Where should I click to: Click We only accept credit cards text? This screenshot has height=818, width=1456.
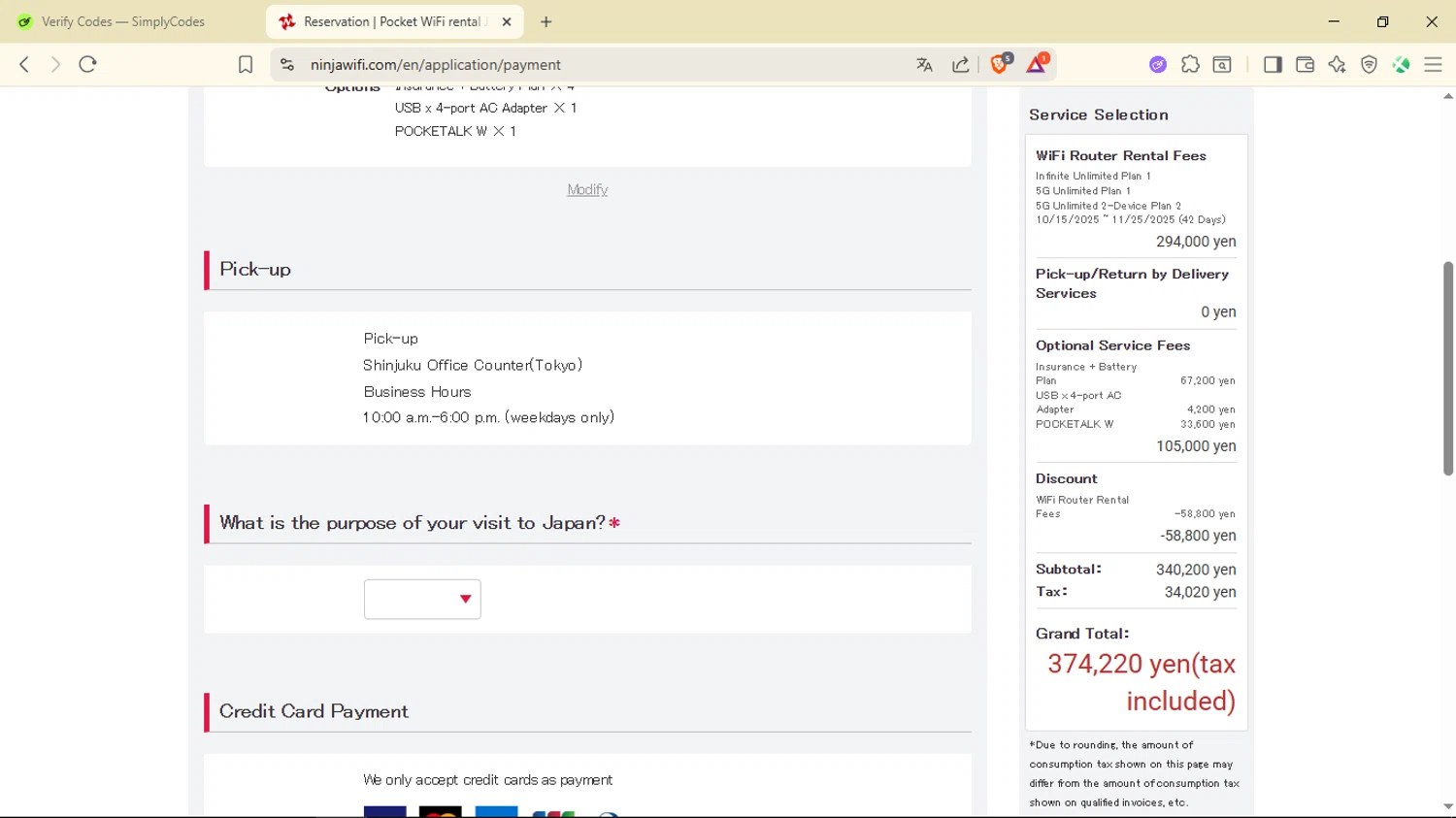pos(487,780)
